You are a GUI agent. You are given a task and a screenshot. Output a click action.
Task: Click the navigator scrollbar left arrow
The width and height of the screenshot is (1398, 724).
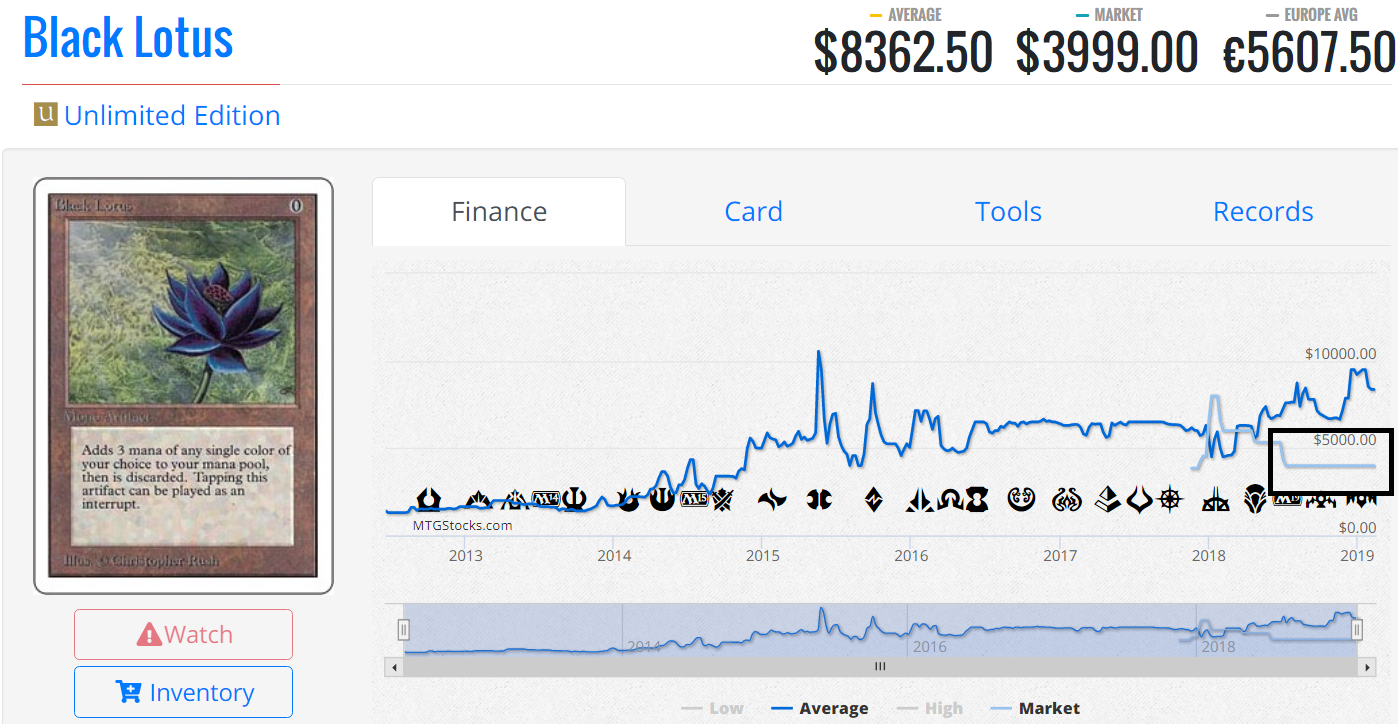coord(394,666)
